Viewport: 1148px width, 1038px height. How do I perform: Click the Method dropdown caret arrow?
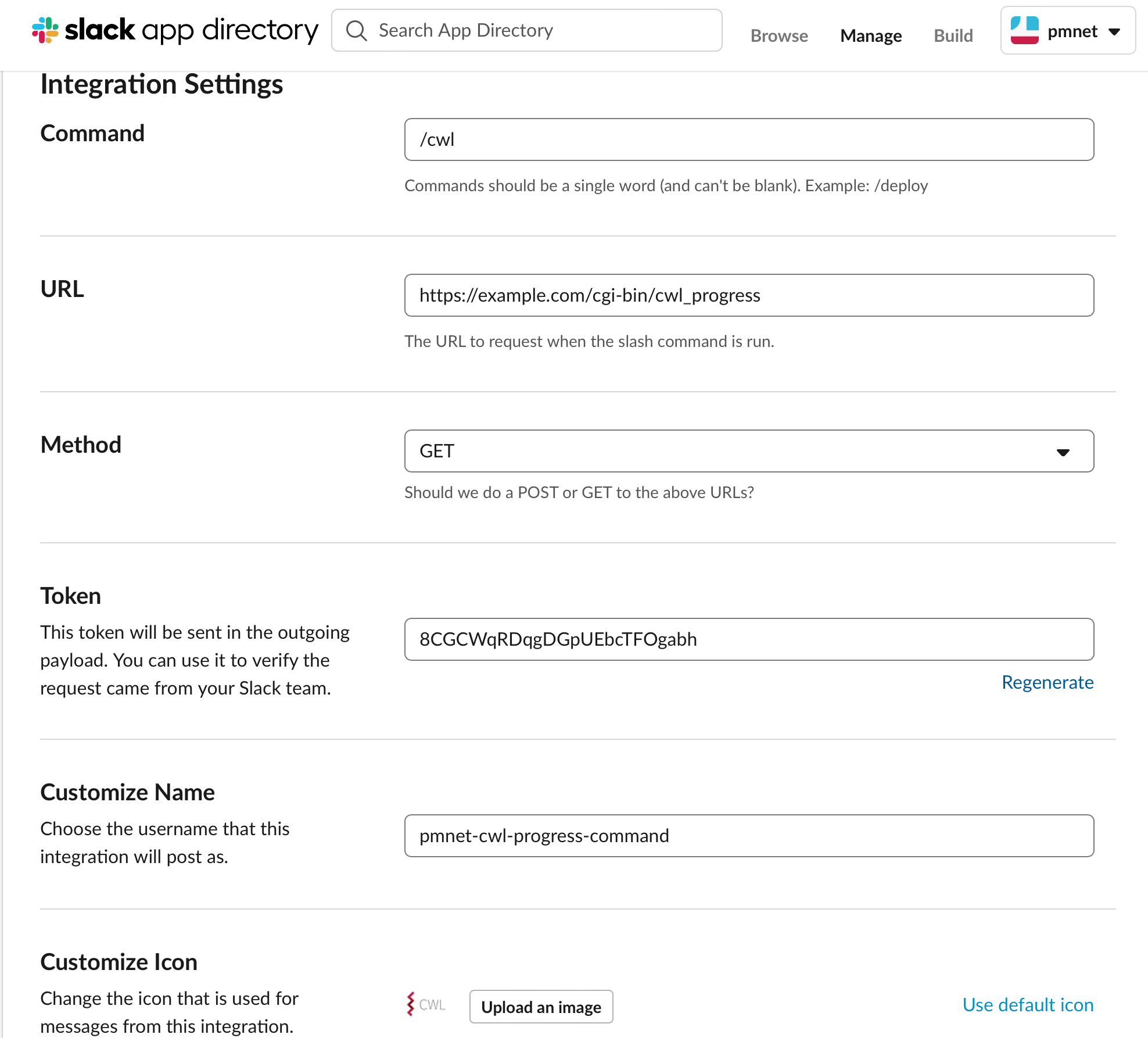[x=1063, y=452]
